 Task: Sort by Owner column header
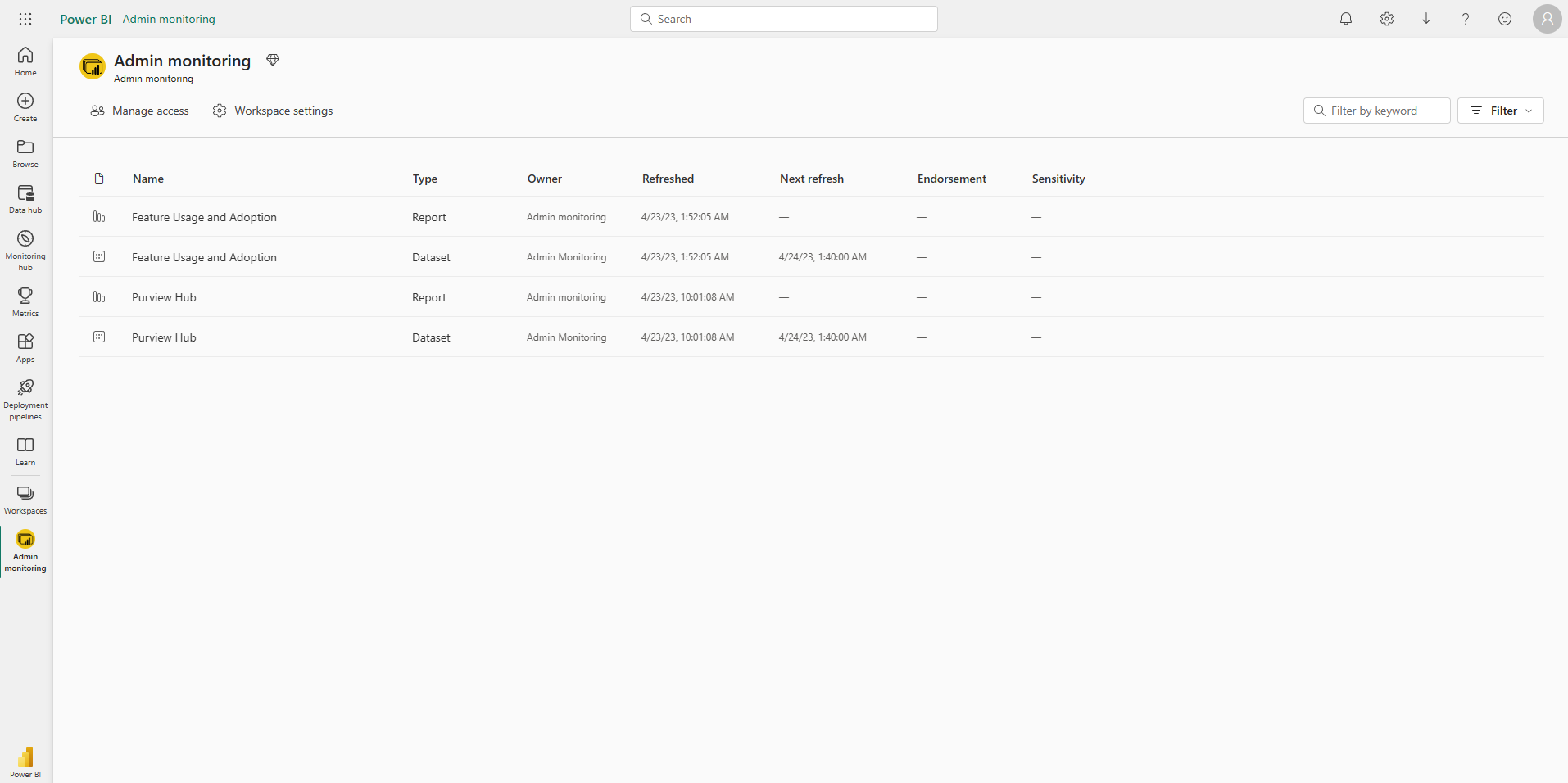point(545,179)
